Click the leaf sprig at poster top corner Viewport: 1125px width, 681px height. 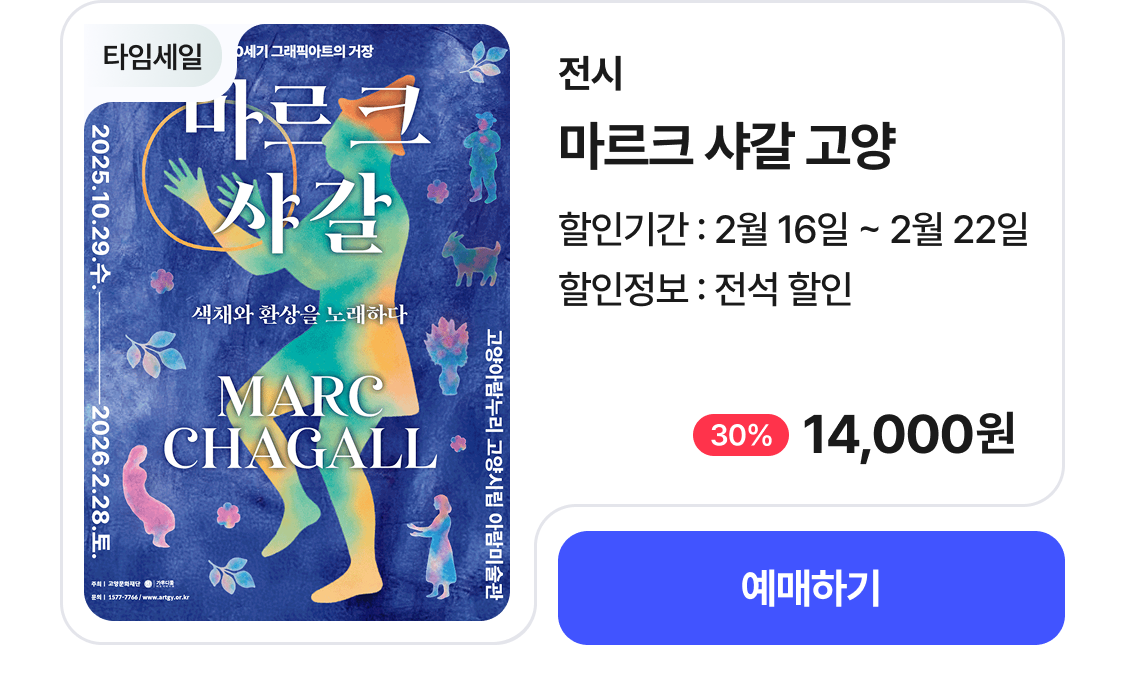(x=484, y=61)
